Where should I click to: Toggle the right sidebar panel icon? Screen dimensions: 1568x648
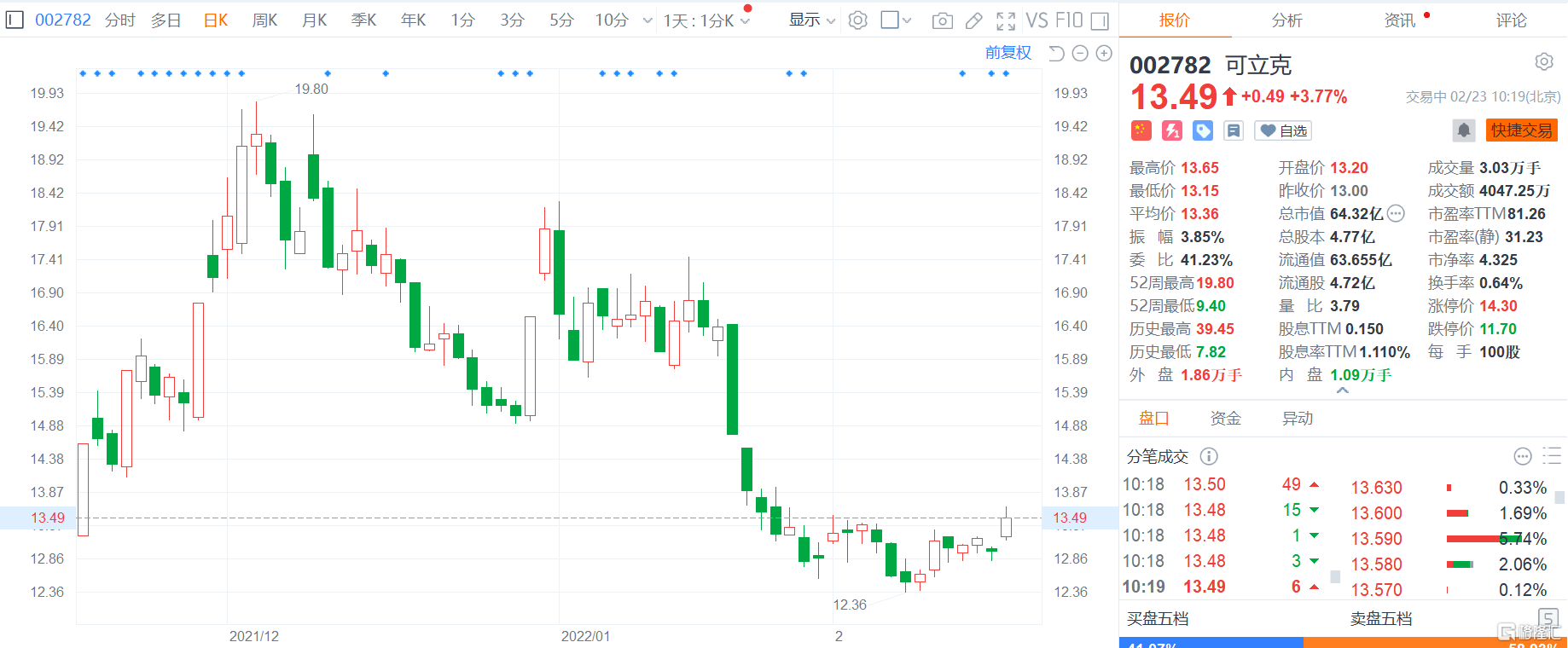tap(1101, 20)
